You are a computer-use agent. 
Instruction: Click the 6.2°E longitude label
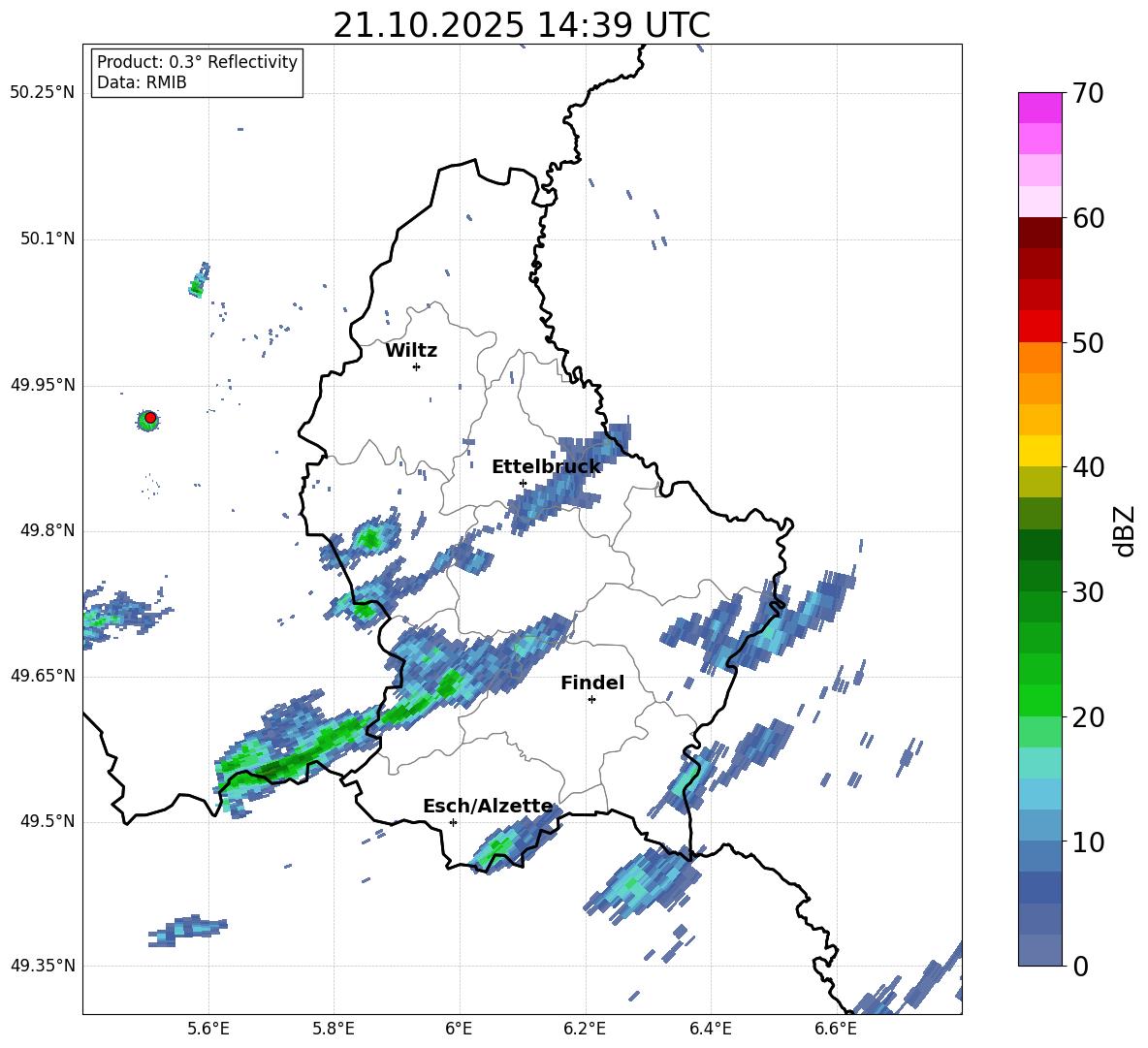pos(585,1029)
